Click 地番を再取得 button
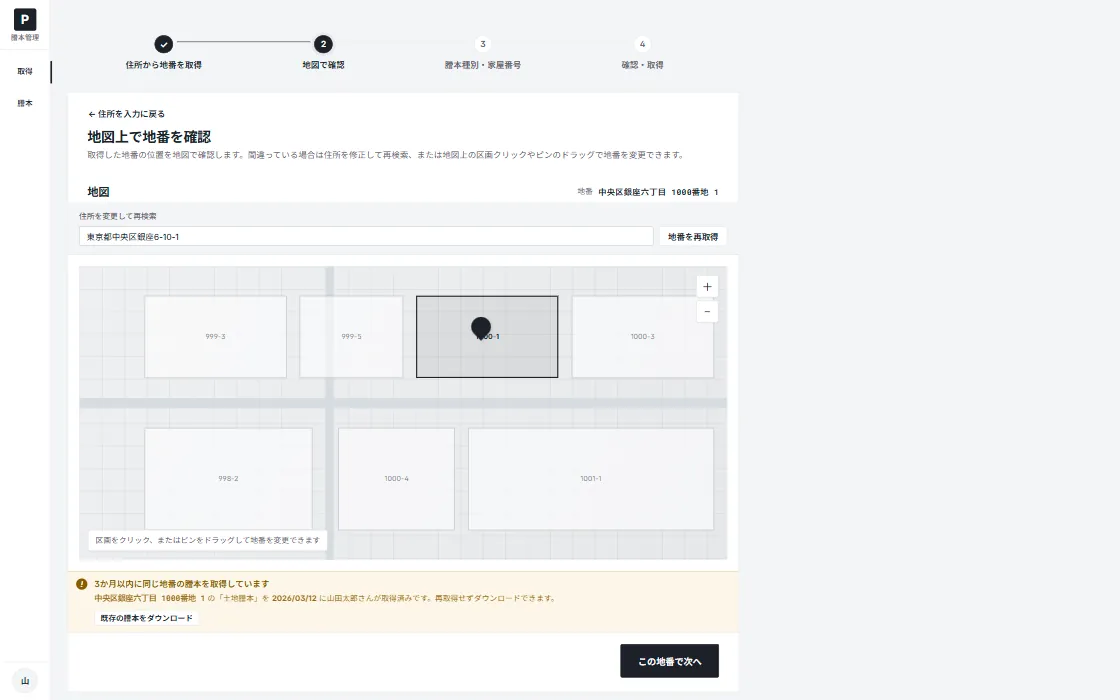The width and height of the screenshot is (1120, 700). coord(693,236)
